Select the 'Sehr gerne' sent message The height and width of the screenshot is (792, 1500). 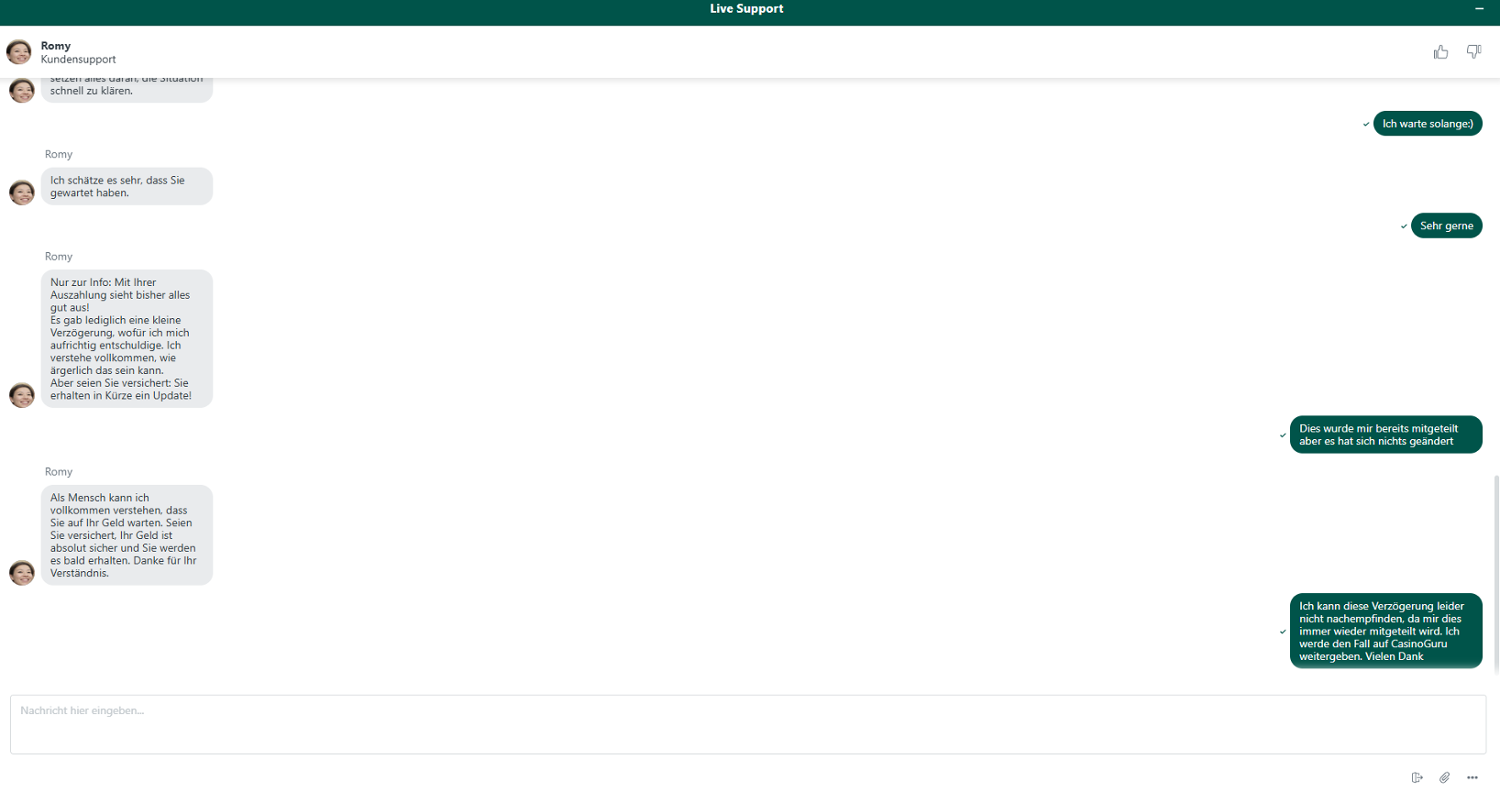(1446, 226)
